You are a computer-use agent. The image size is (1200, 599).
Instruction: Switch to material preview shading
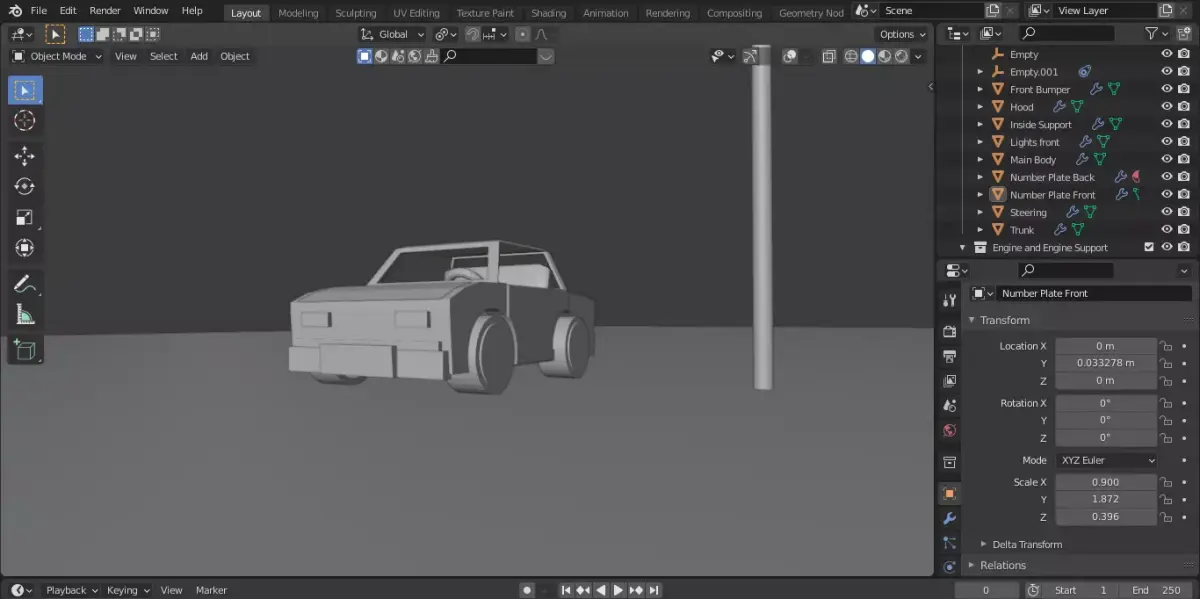[884, 56]
